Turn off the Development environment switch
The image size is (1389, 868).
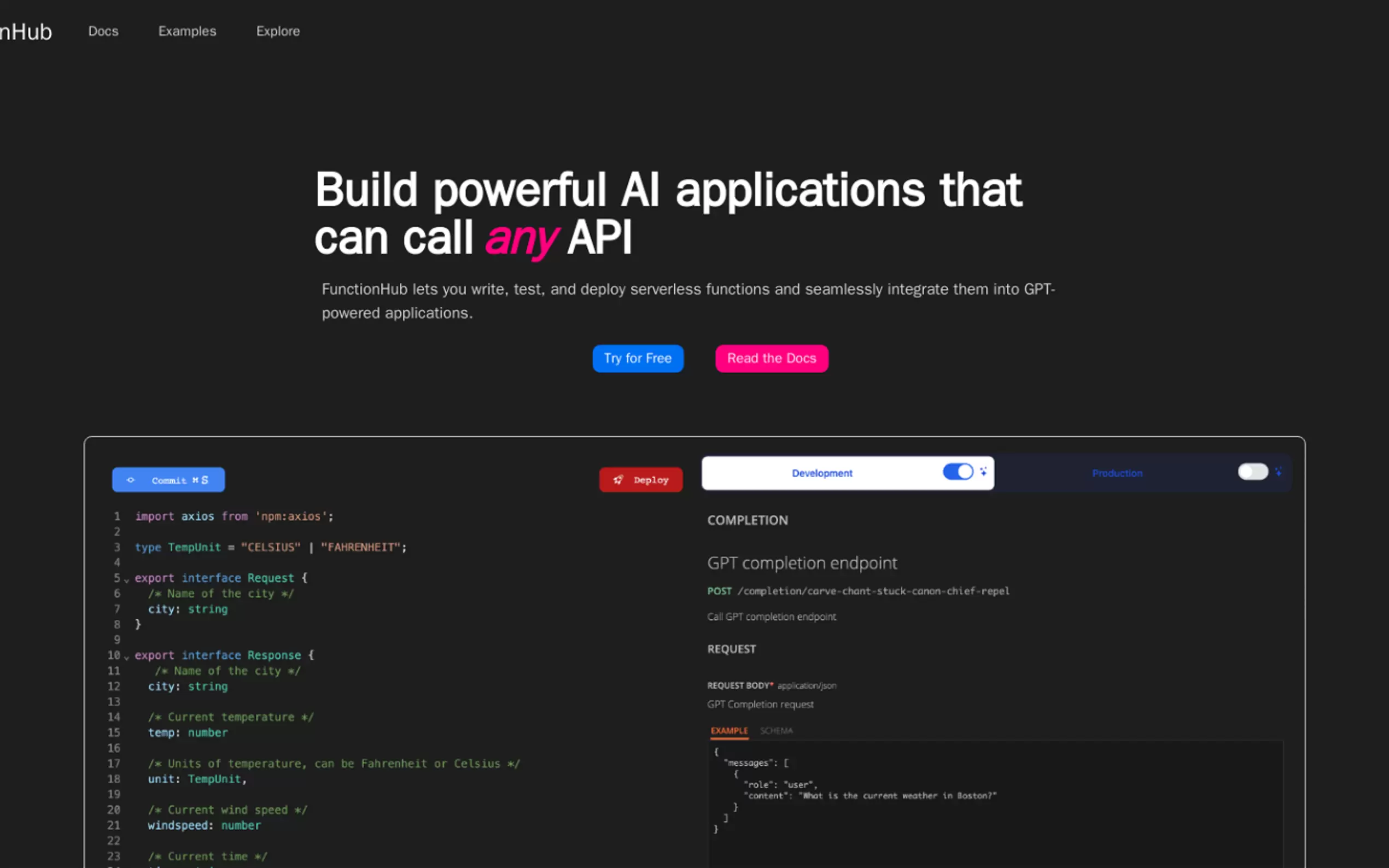(958, 472)
